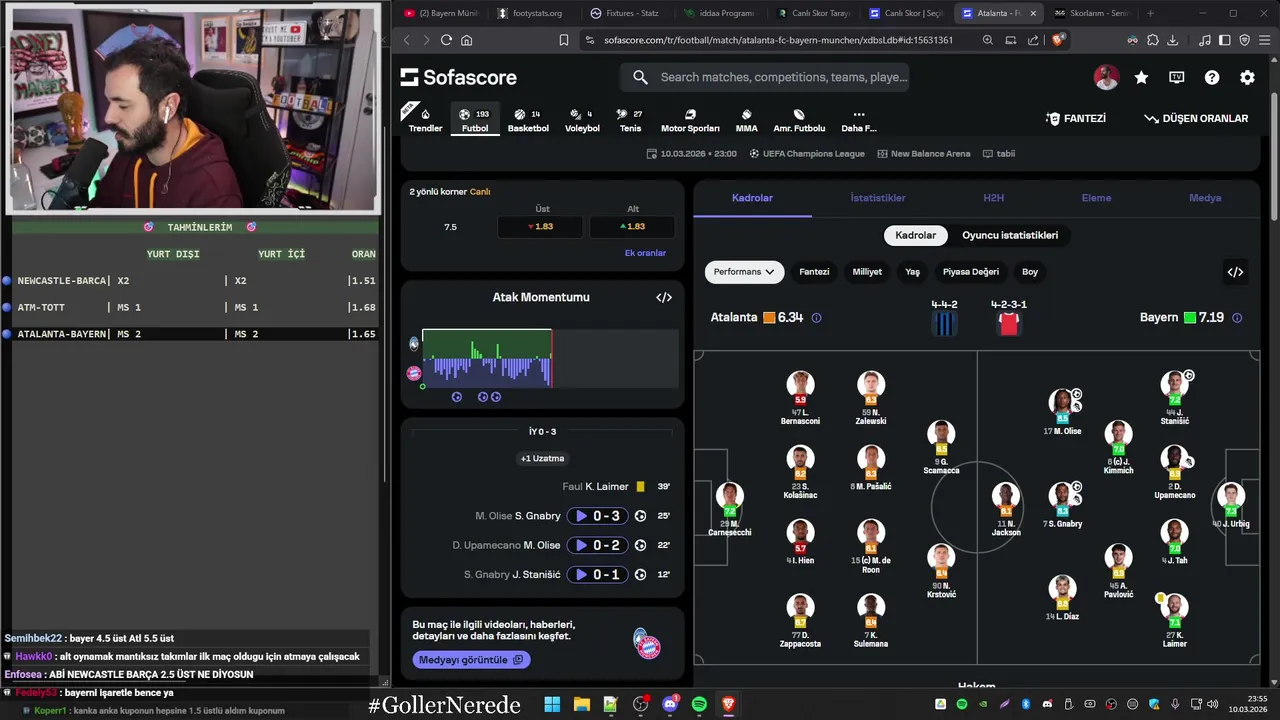The image size is (1280, 720).
Task: Open the Ek oranlar link
Action: click(645, 253)
